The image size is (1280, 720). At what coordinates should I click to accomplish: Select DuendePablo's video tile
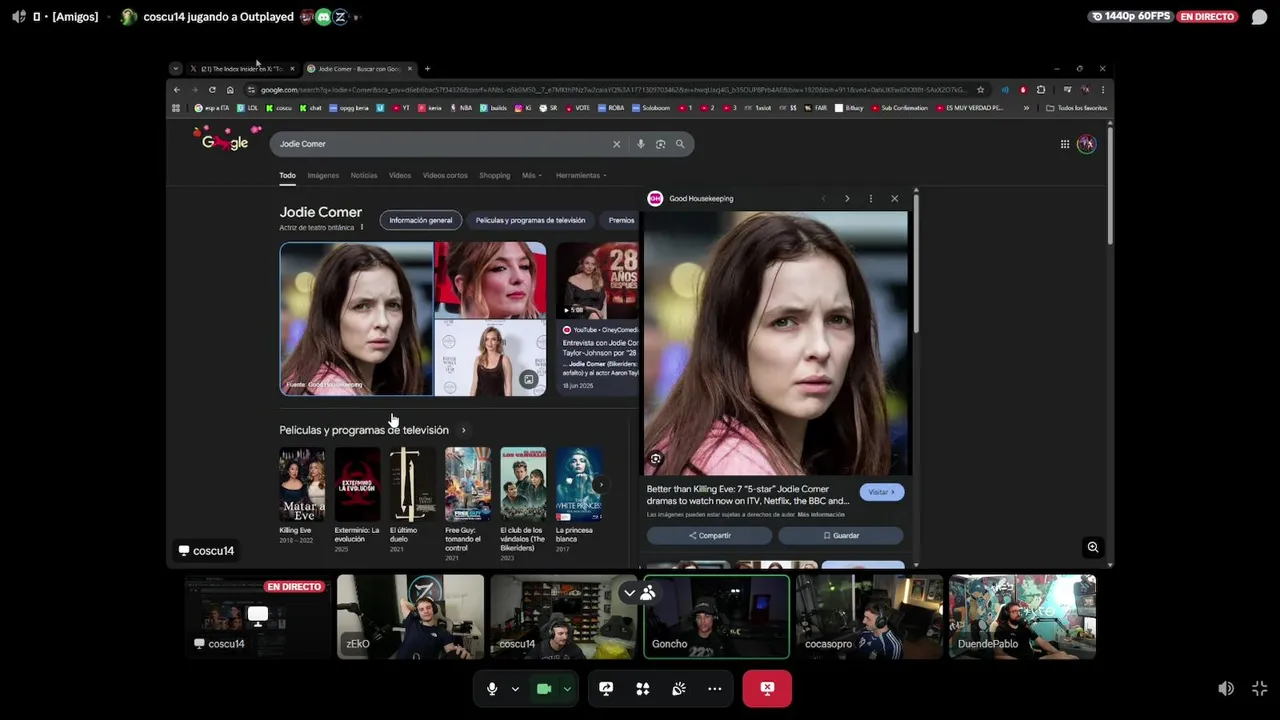[x=1022, y=617]
